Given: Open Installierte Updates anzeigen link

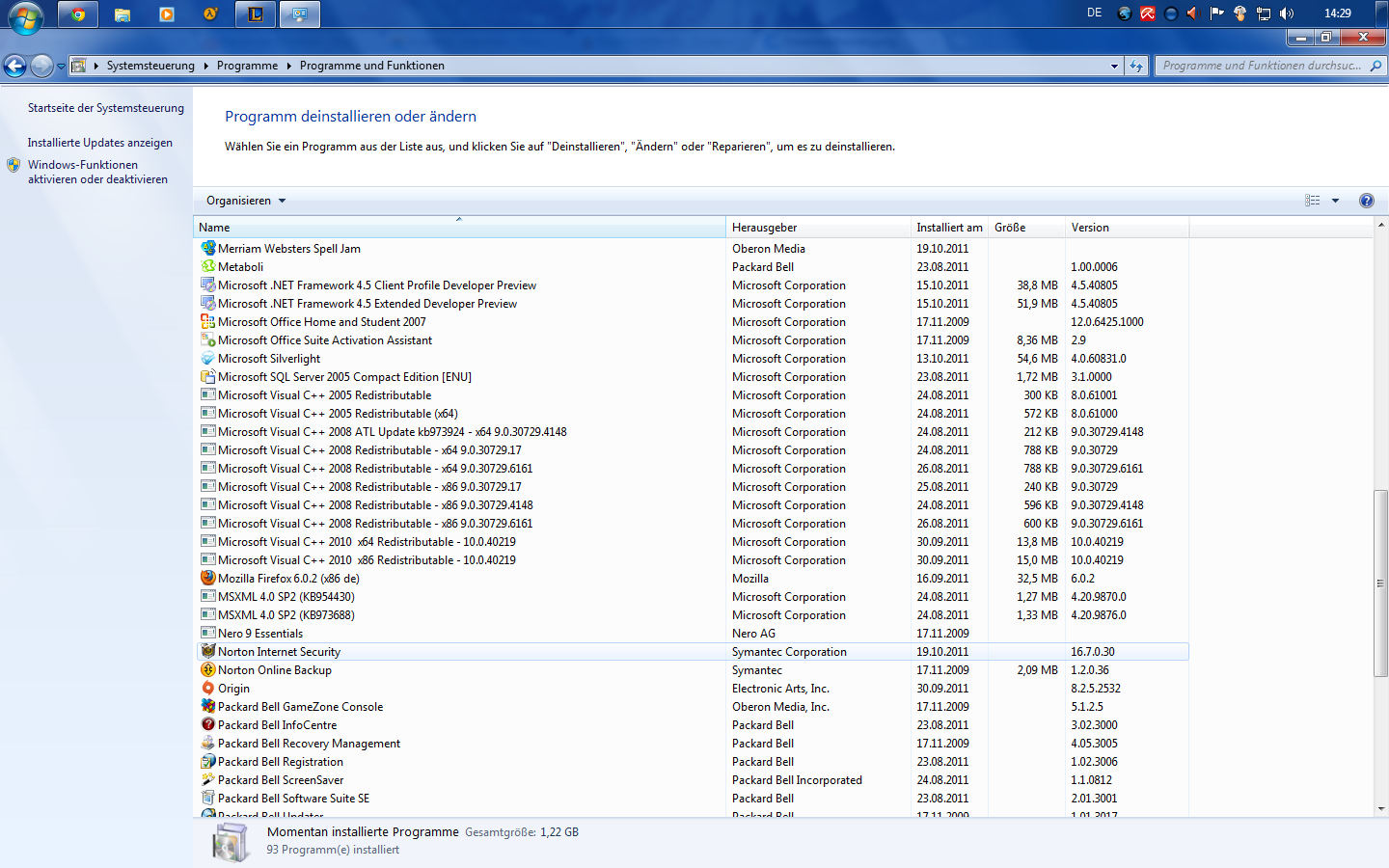Looking at the screenshot, I should click(x=100, y=143).
